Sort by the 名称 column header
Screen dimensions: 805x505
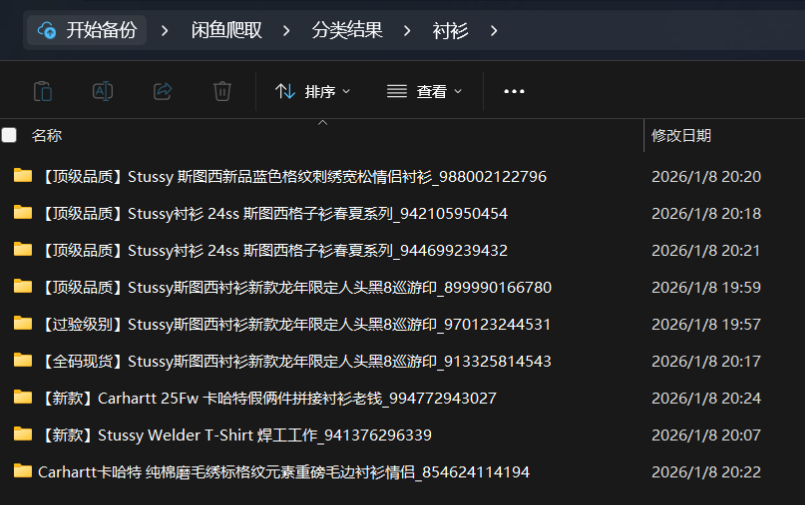click(47, 135)
